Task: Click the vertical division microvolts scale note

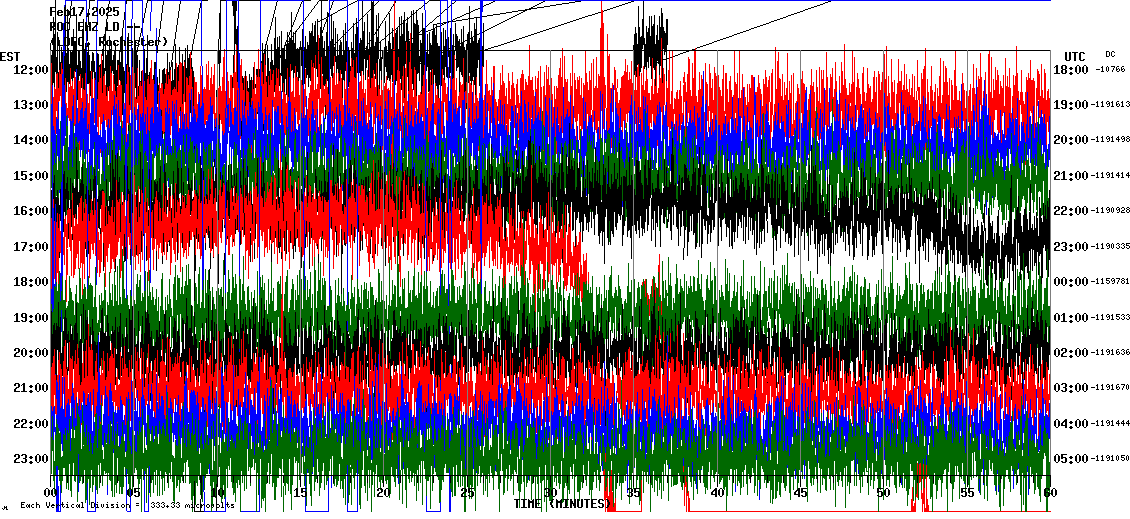Action: coord(128,506)
